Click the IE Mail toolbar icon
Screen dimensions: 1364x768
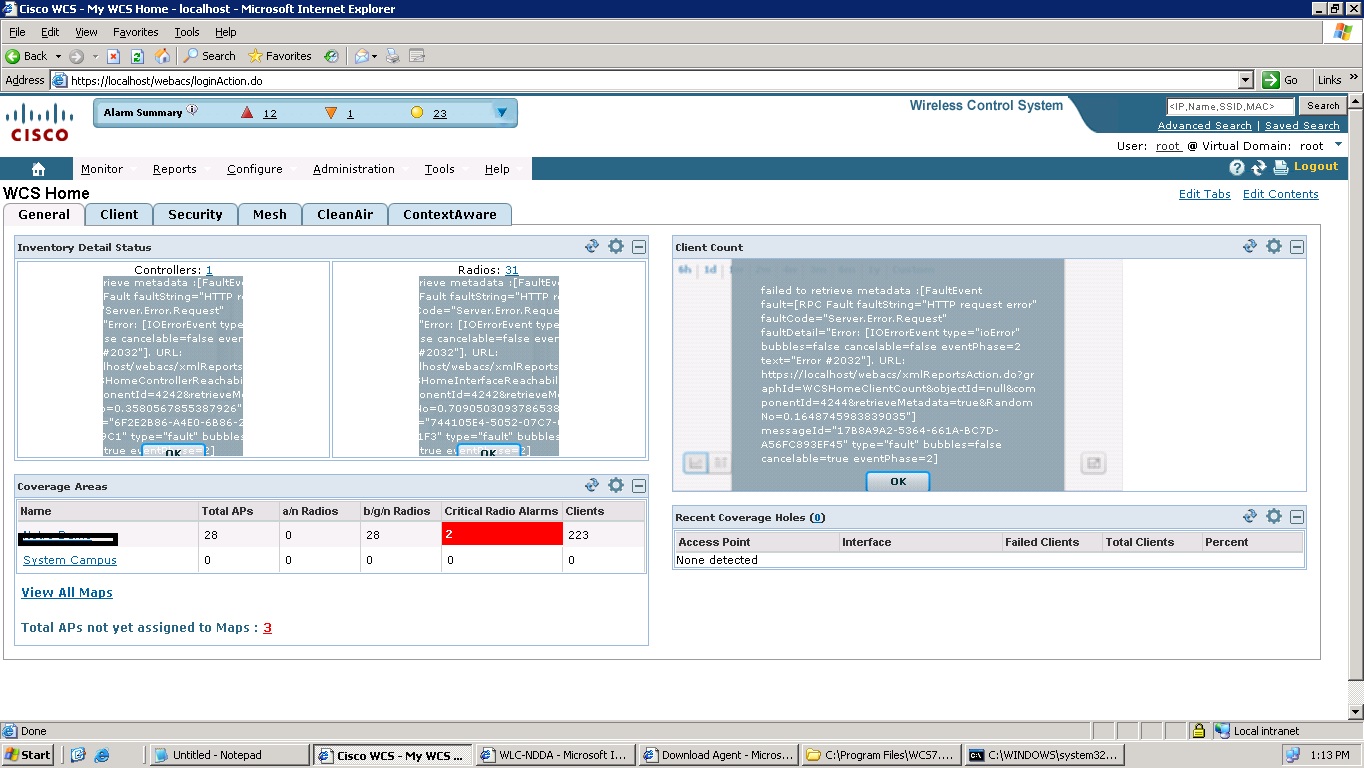coord(362,56)
